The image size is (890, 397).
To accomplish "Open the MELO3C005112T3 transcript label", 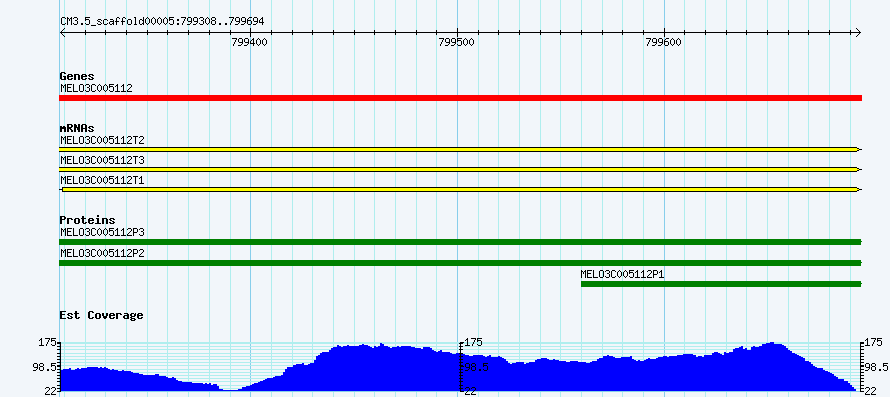I will (102, 160).
